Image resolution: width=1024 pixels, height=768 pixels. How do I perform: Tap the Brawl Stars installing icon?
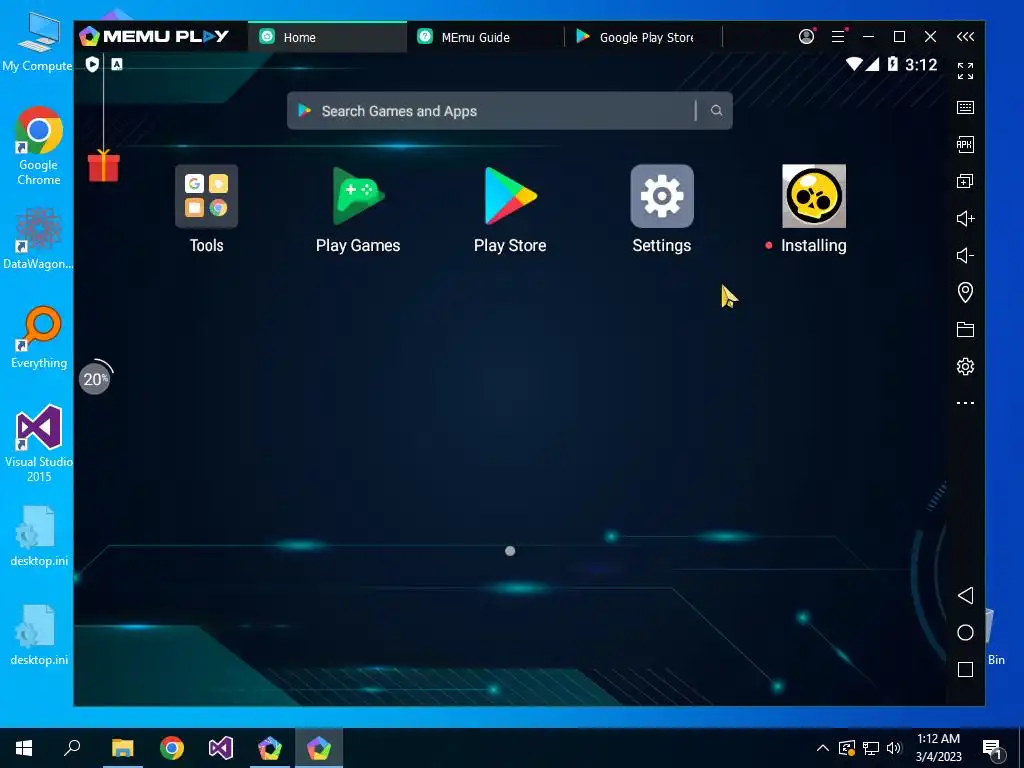(814, 196)
